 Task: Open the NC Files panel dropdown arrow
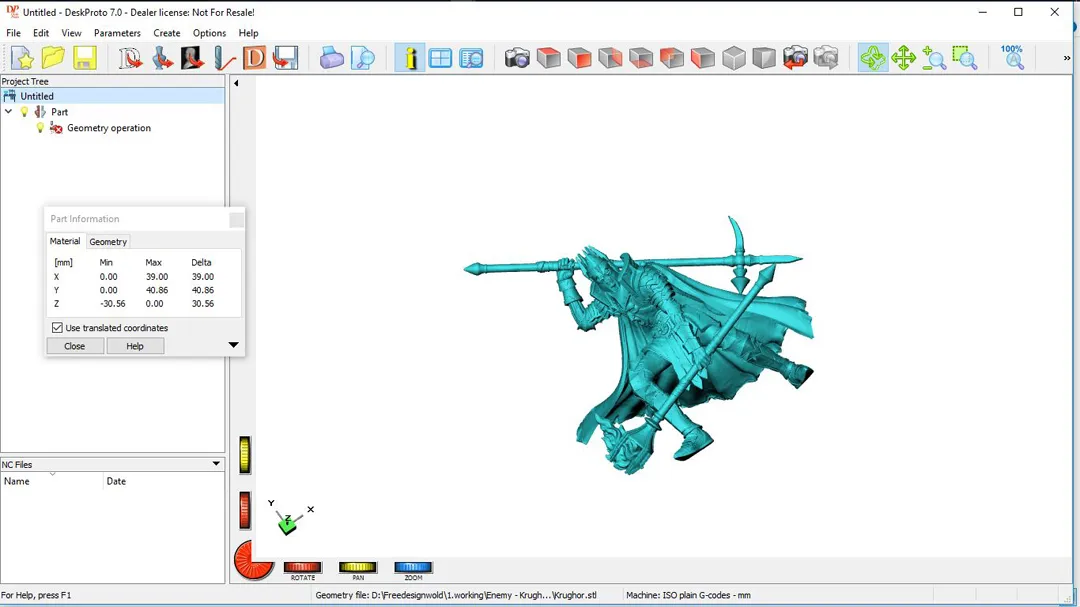pyautogui.click(x=216, y=464)
